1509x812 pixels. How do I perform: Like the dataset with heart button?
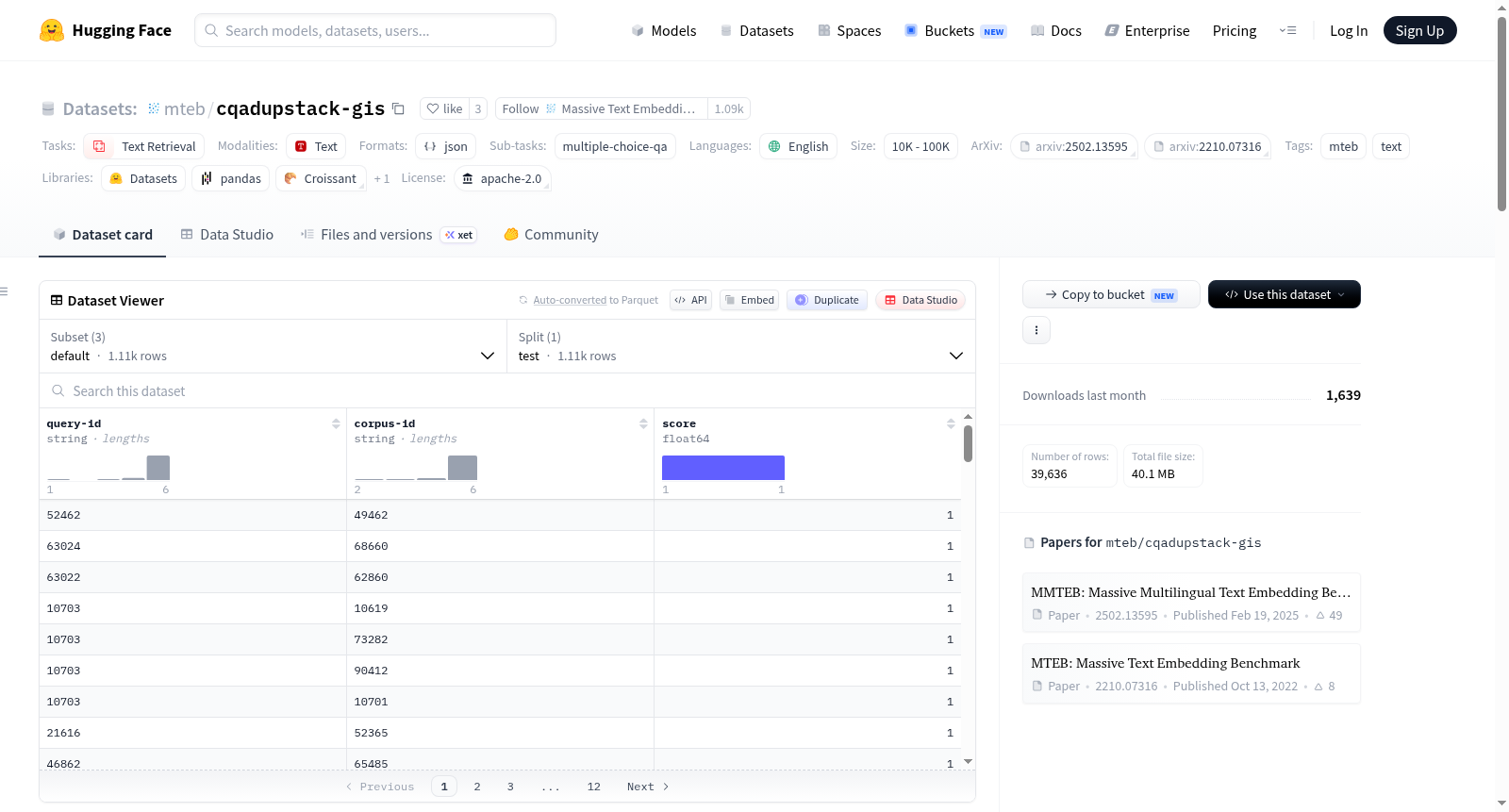[x=444, y=108]
